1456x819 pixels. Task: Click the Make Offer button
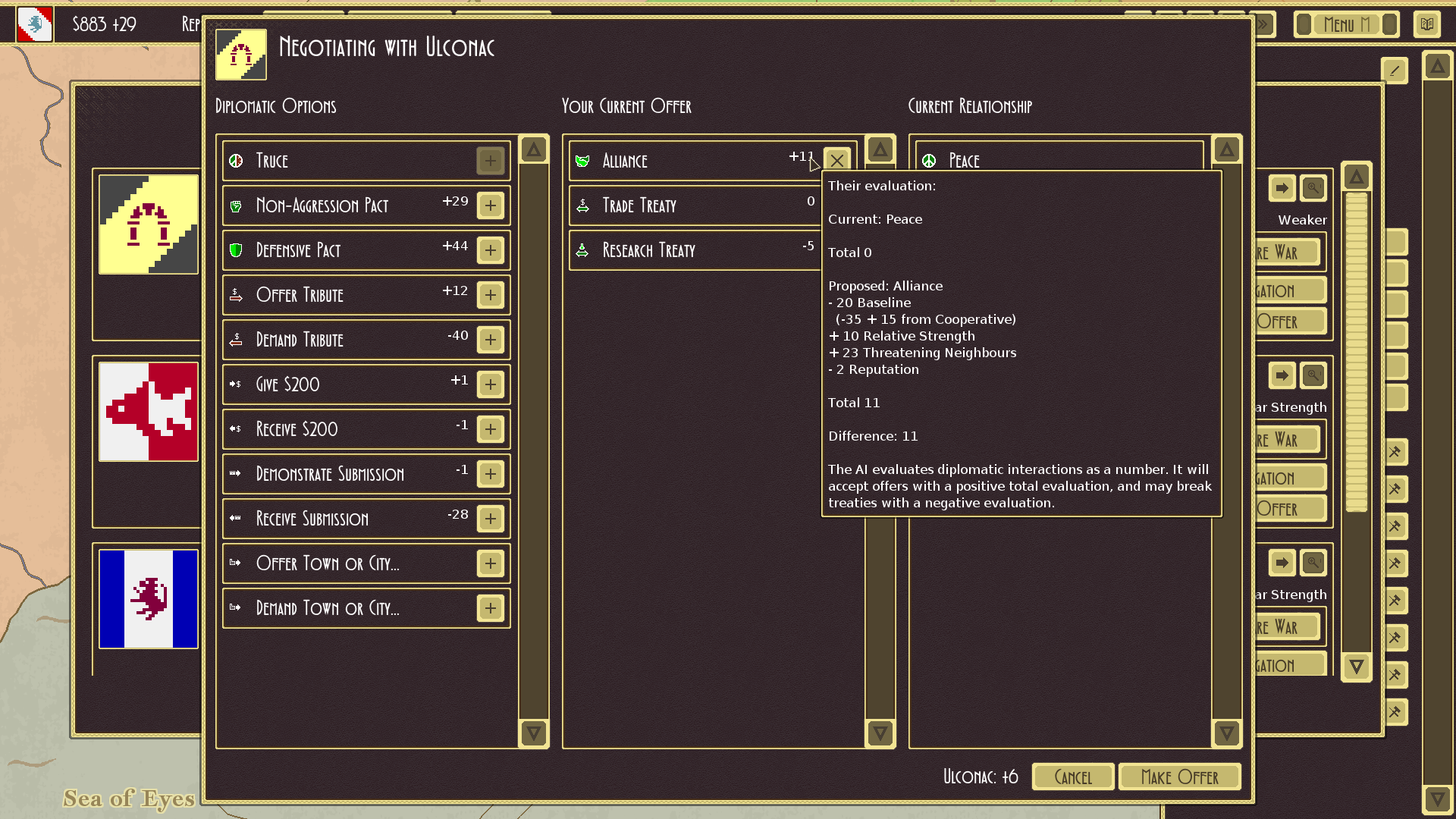coord(1179,777)
